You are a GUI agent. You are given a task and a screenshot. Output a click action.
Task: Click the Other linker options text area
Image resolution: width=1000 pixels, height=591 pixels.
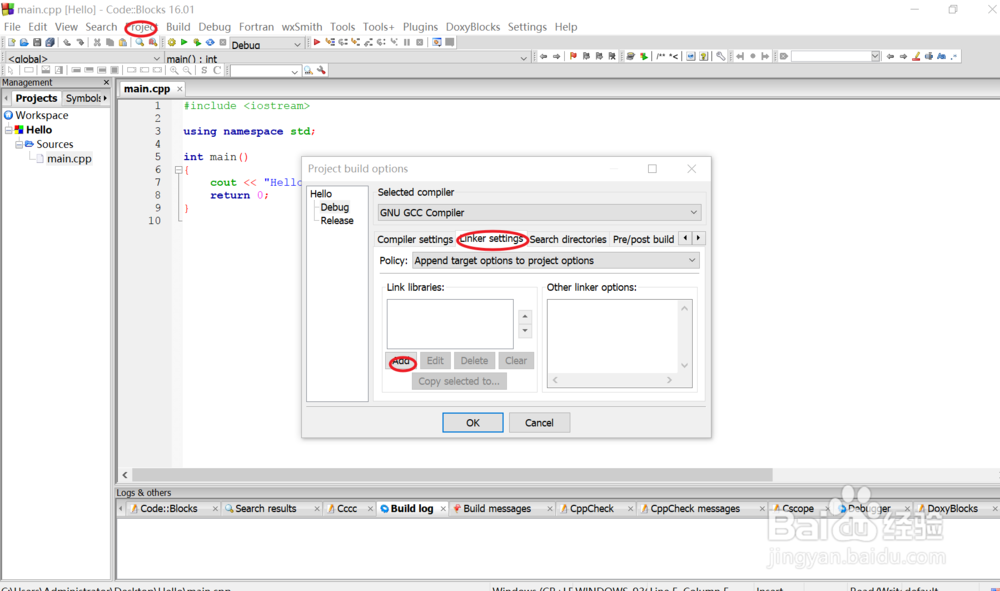[614, 337]
